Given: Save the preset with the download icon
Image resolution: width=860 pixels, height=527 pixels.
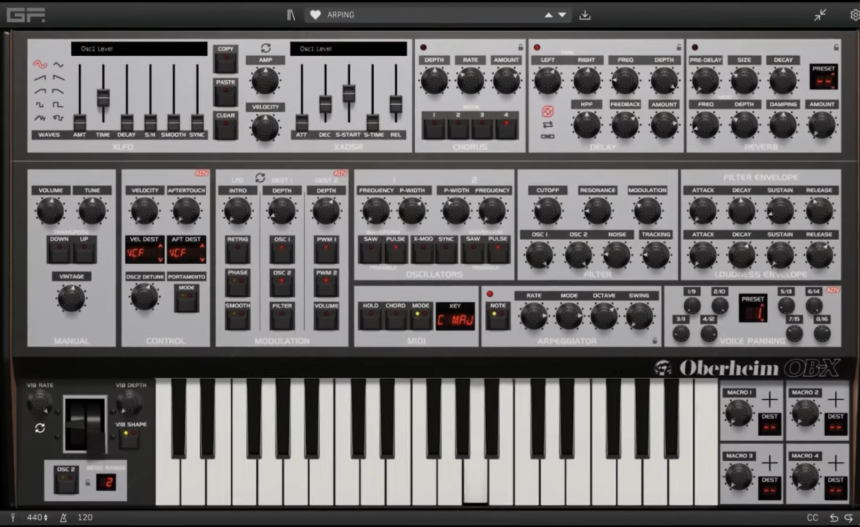Looking at the screenshot, I should click(585, 15).
